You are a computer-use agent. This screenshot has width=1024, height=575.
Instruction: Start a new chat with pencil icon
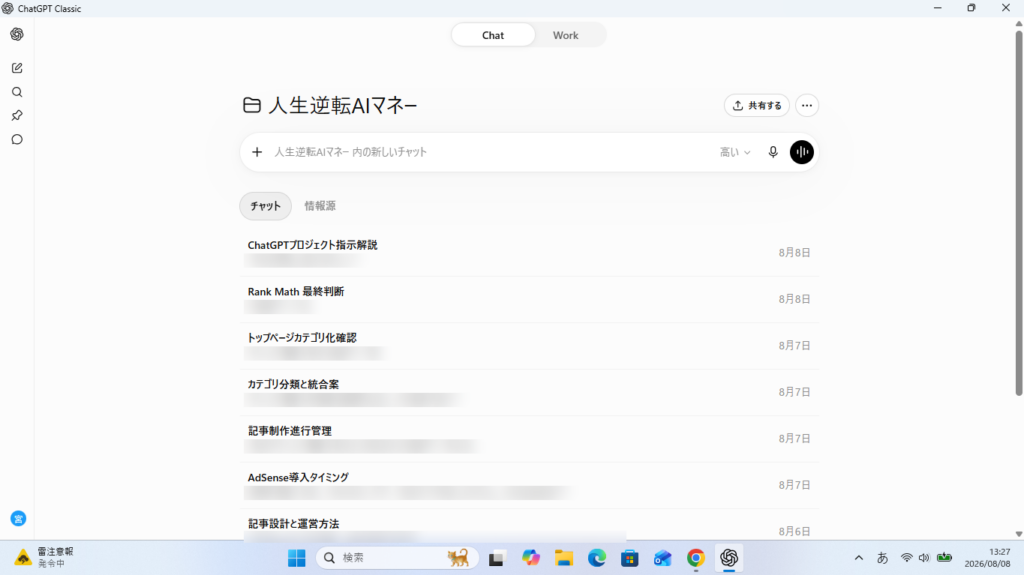point(17,68)
